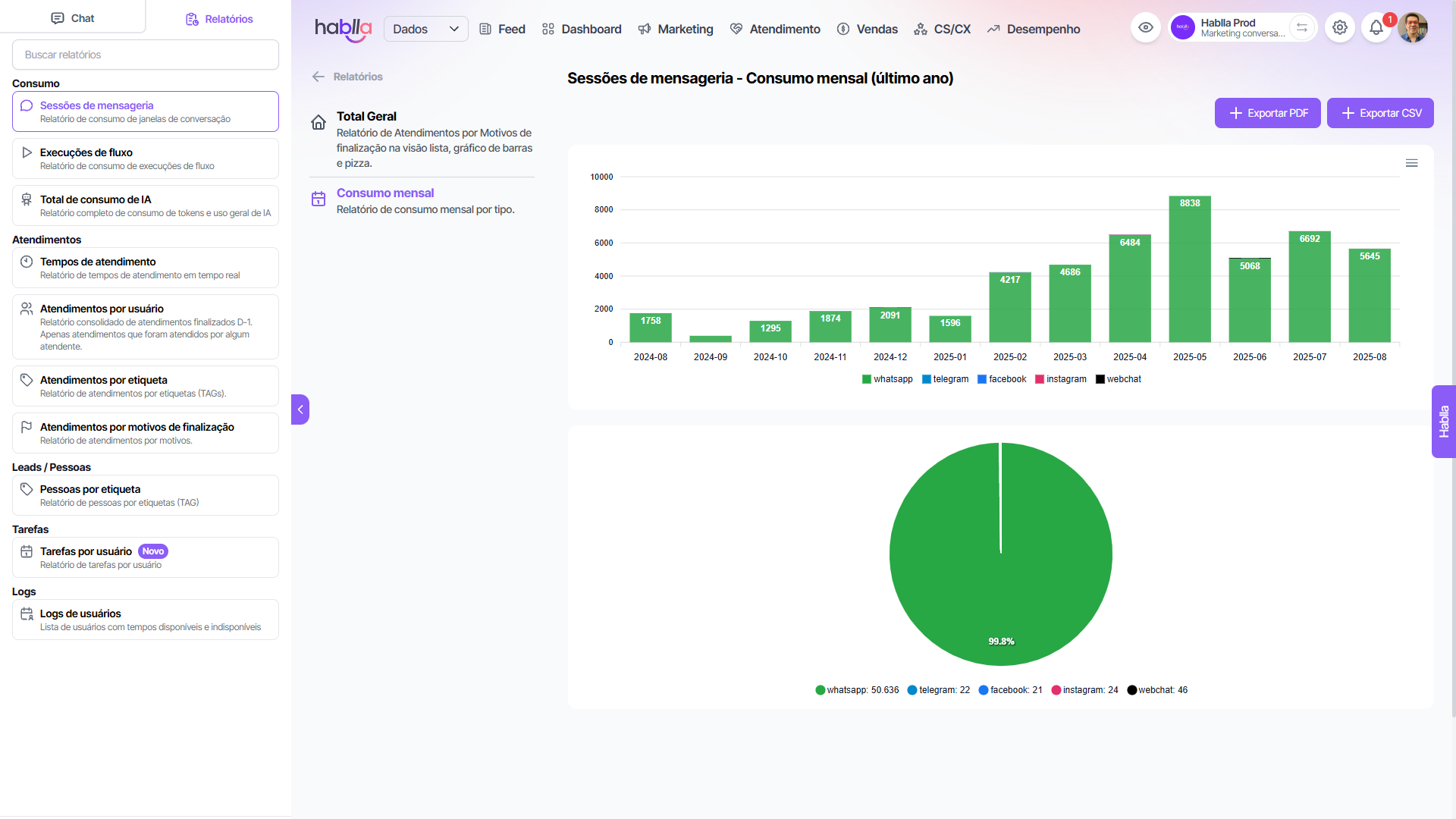Open the Marketing menu
The height and width of the screenshot is (819, 1456).
pos(676,29)
